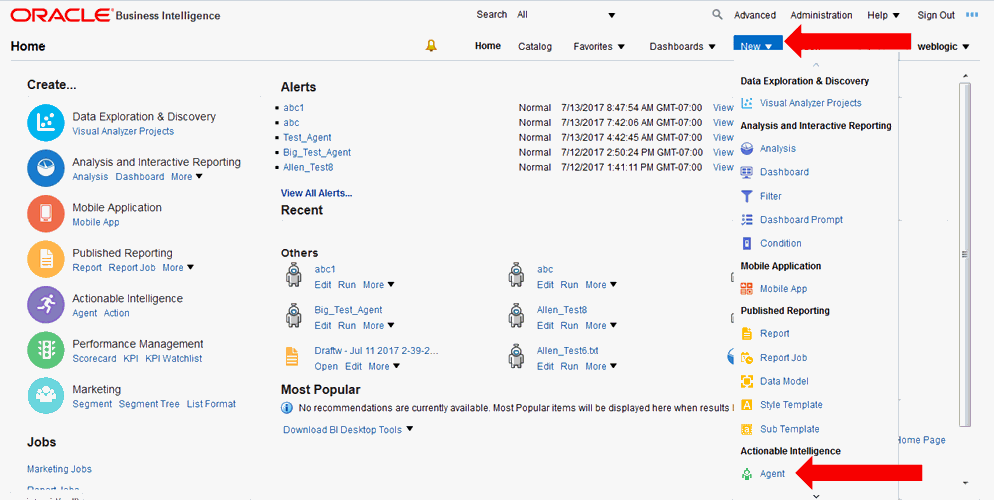Image resolution: width=994 pixels, height=500 pixels.
Task: Click the Performance Management traffic light icon
Action: click(46, 350)
